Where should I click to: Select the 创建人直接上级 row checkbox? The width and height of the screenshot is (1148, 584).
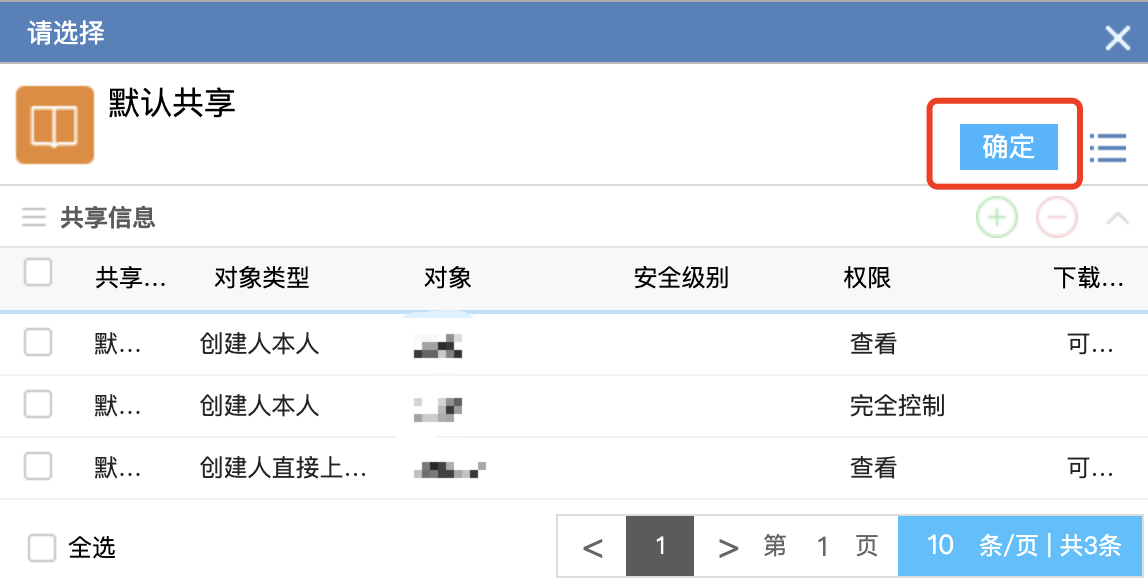click(38, 466)
